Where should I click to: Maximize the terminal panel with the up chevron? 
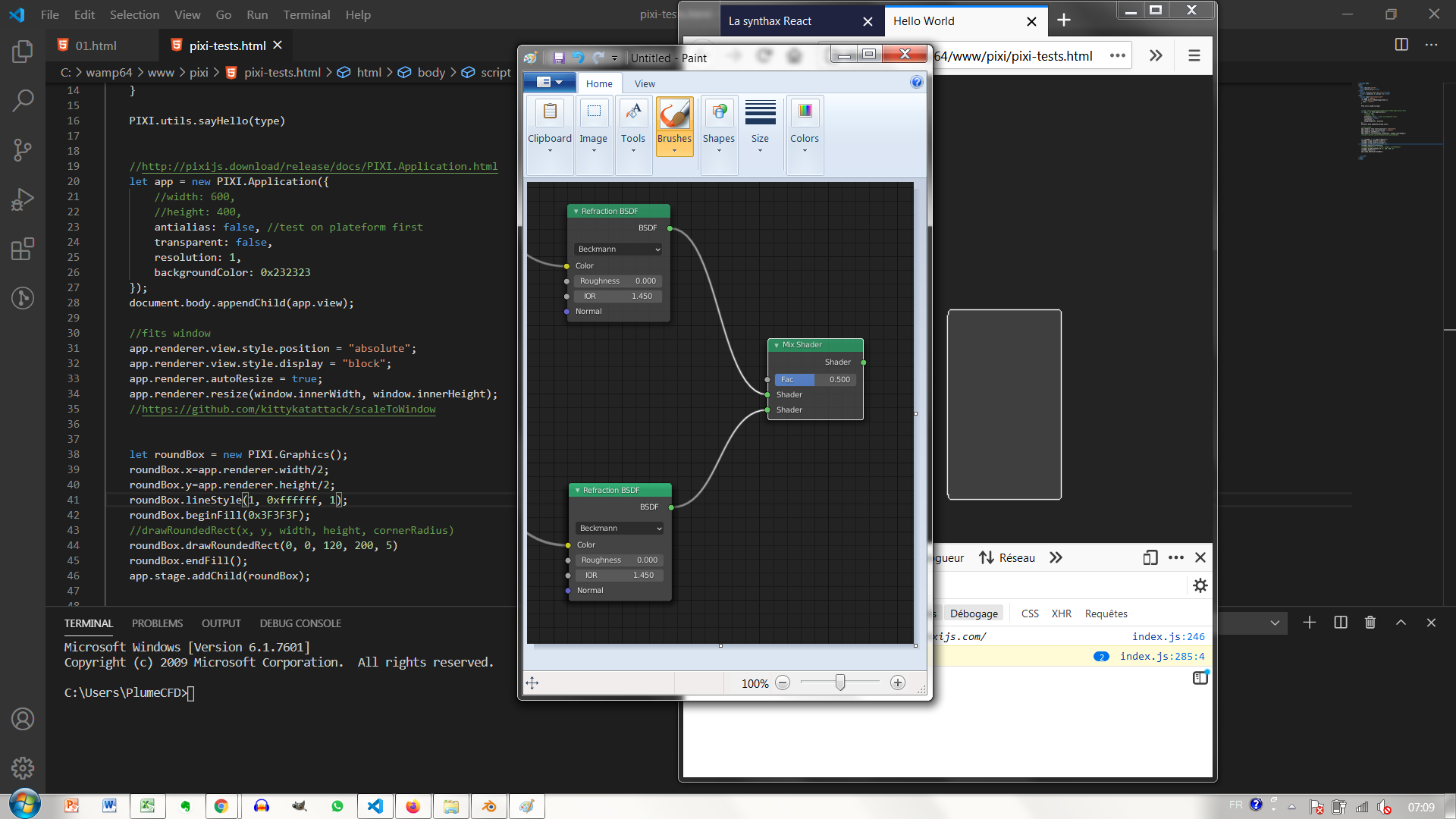click(x=1401, y=623)
